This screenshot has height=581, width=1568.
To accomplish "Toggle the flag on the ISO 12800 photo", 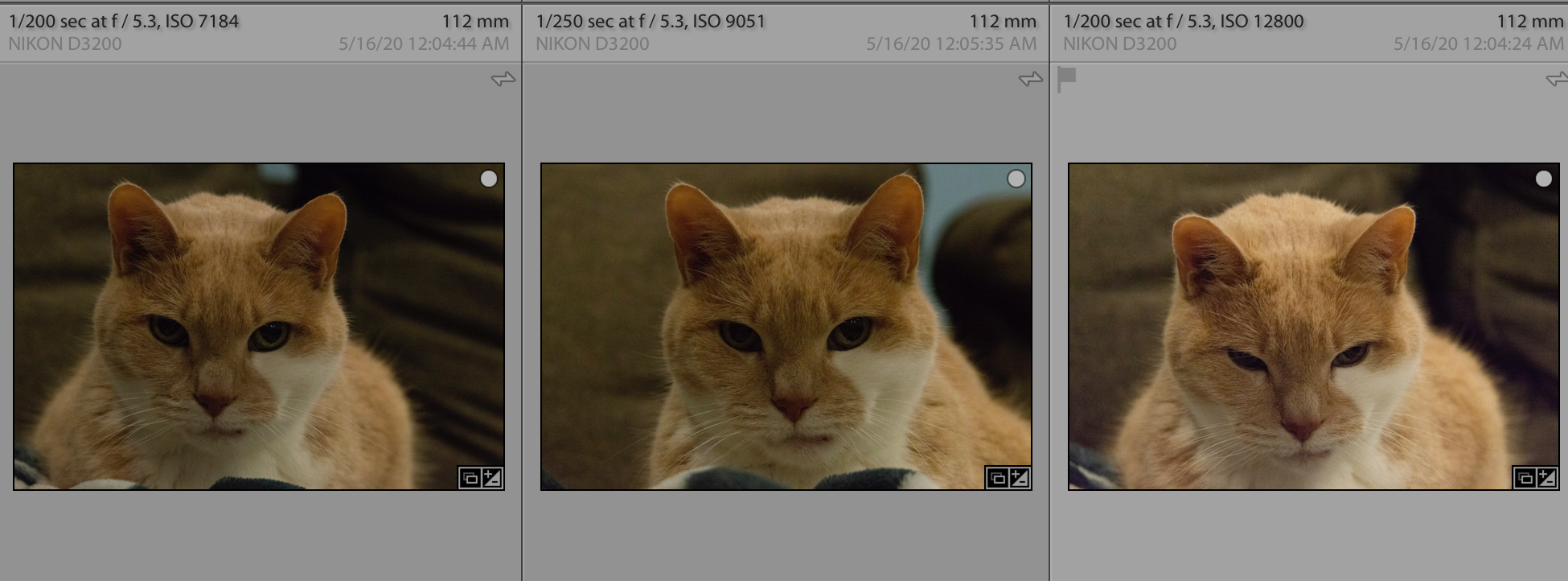I will (x=1067, y=79).
